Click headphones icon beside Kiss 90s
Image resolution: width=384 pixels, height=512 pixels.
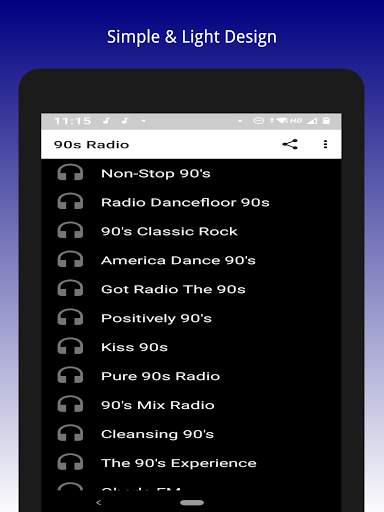tap(70, 347)
